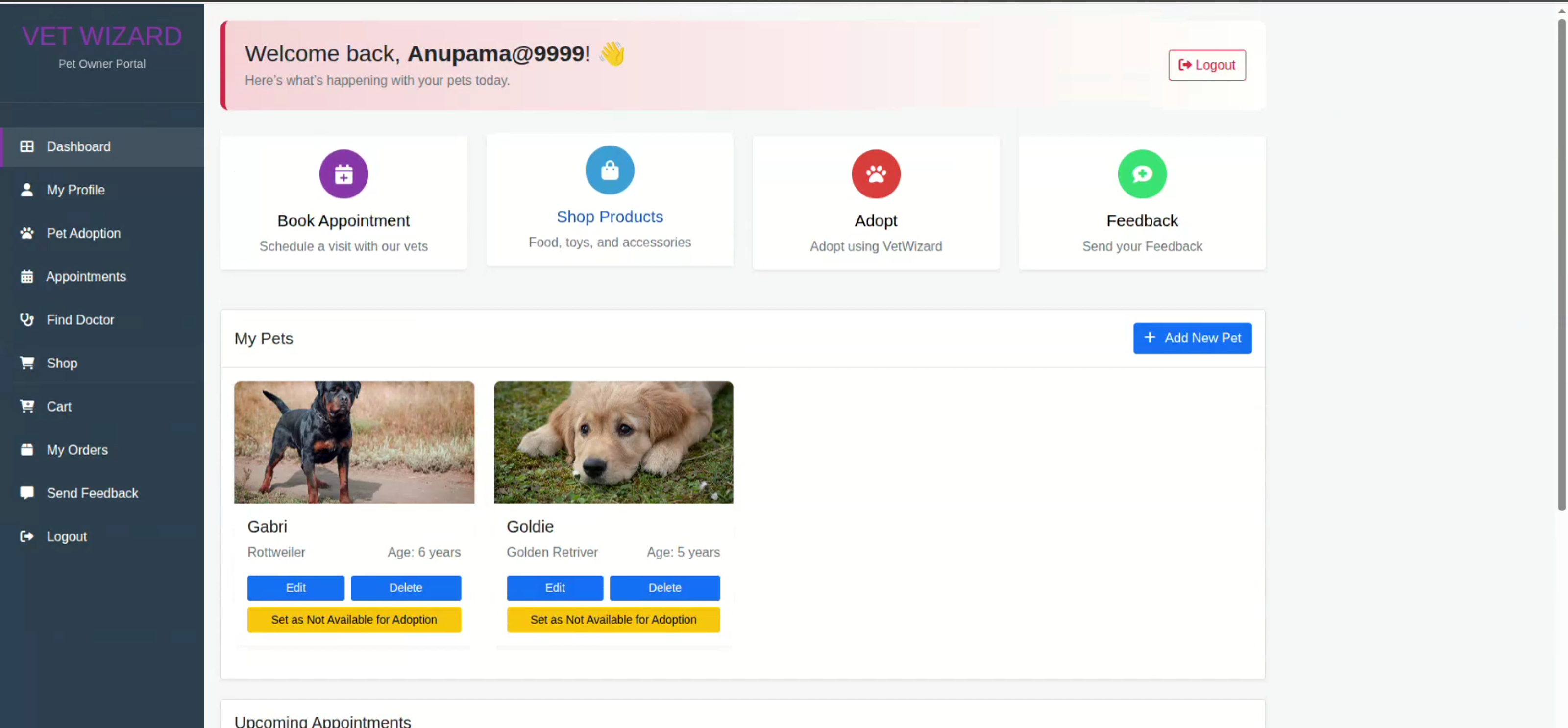Click the purple Book Appointment calendar circle icon
This screenshot has width=1568, height=728.
pyautogui.click(x=343, y=174)
